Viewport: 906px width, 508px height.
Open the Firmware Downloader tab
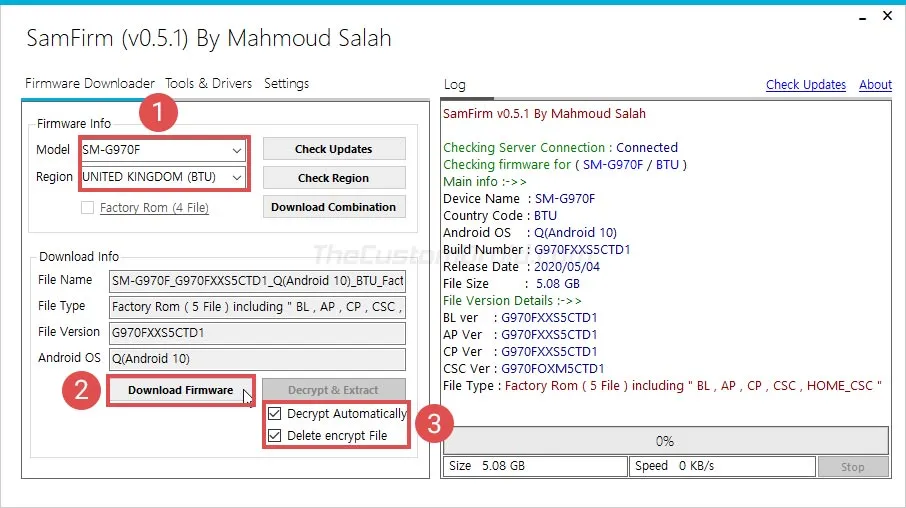click(x=90, y=83)
